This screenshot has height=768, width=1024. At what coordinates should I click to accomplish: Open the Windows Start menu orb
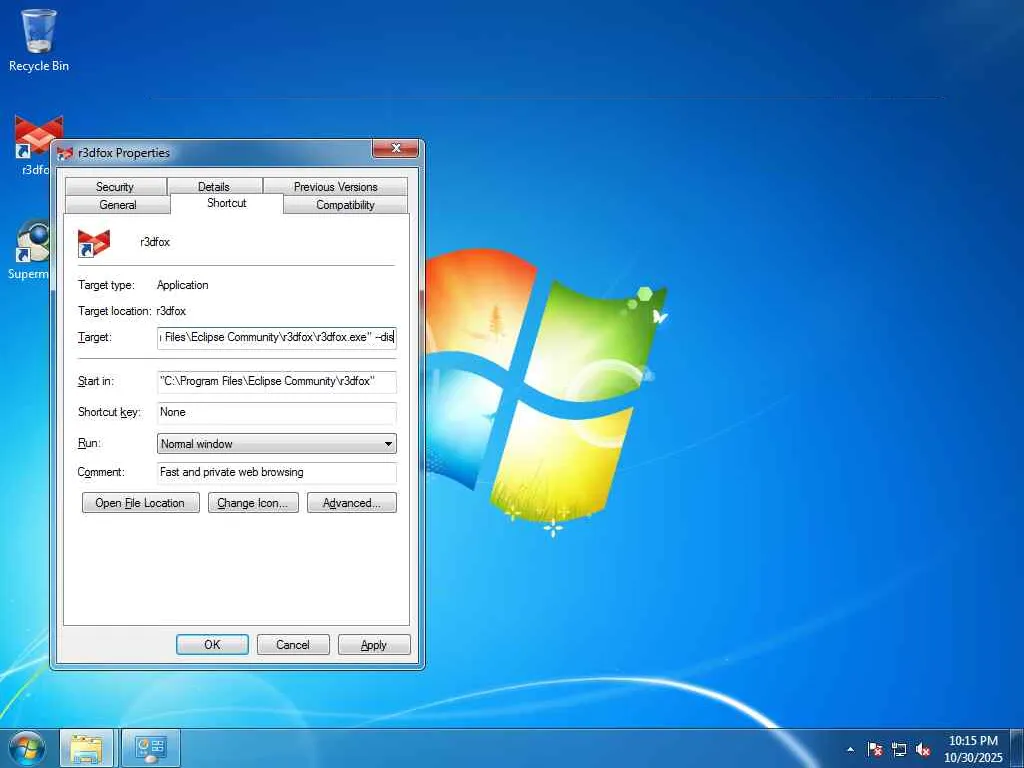pyautogui.click(x=27, y=748)
